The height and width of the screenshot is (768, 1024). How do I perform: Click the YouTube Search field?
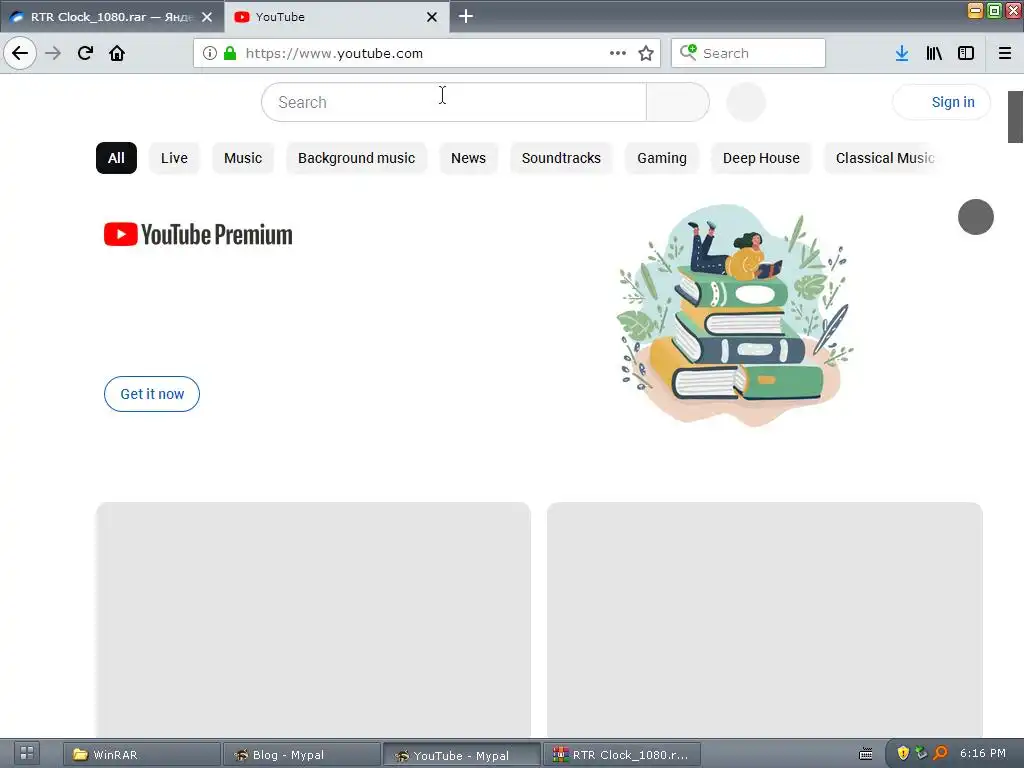(454, 102)
